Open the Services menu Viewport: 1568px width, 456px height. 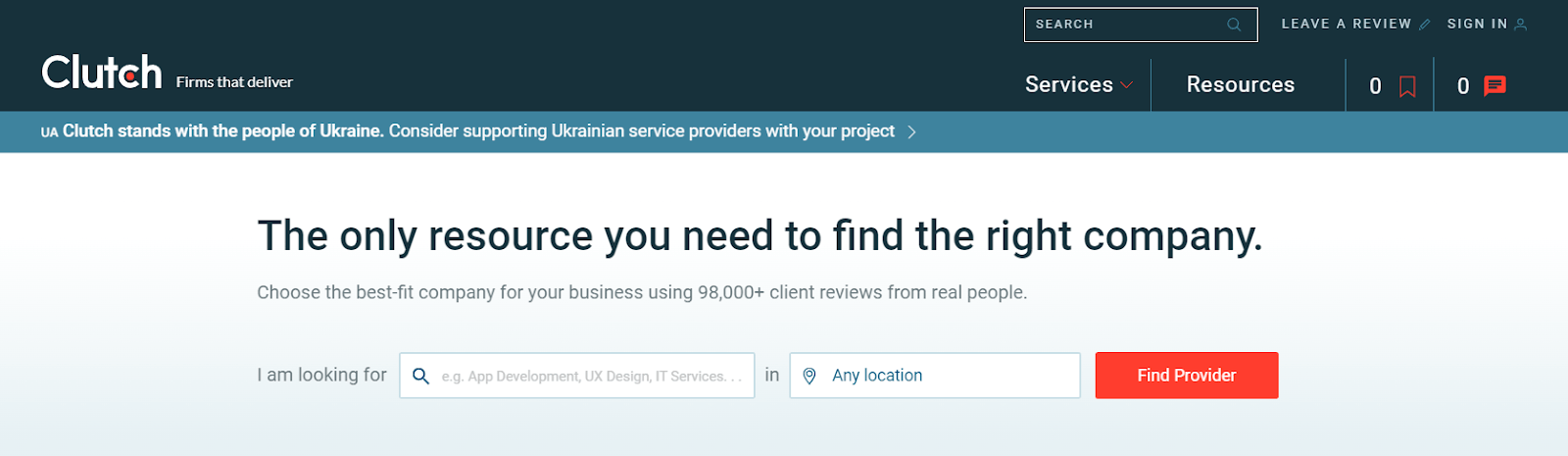[1069, 85]
